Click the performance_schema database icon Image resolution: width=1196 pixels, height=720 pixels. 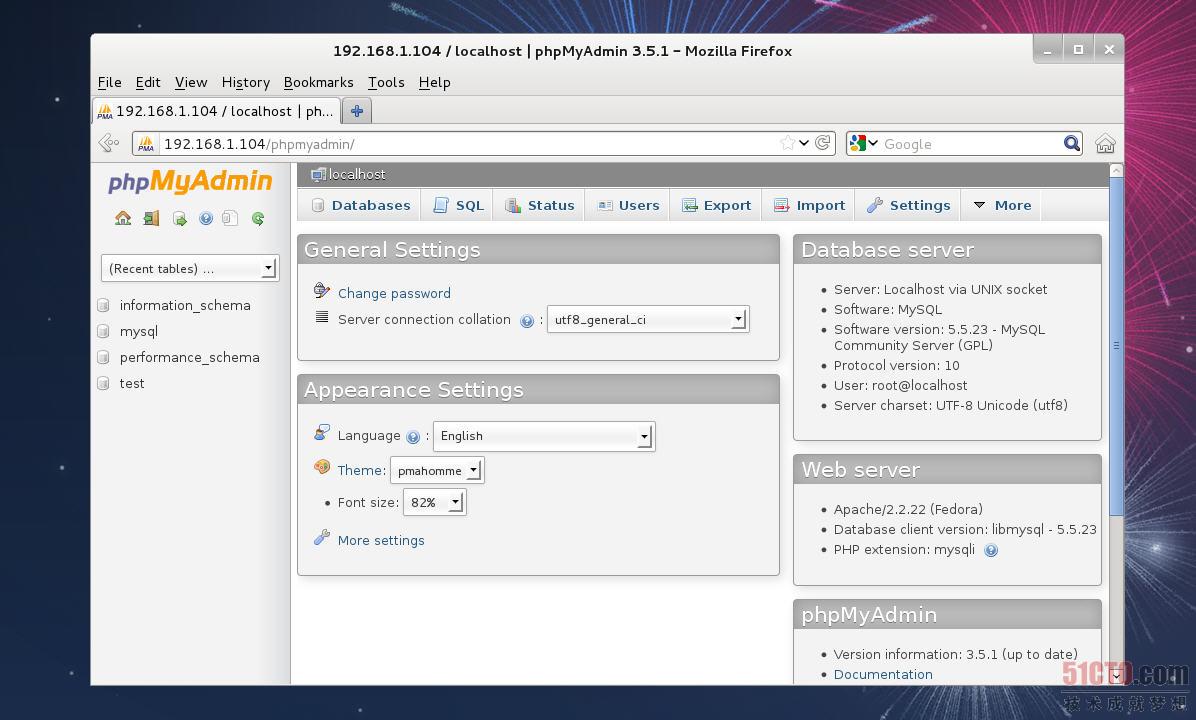pyautogui.click(x=104, y=357)
